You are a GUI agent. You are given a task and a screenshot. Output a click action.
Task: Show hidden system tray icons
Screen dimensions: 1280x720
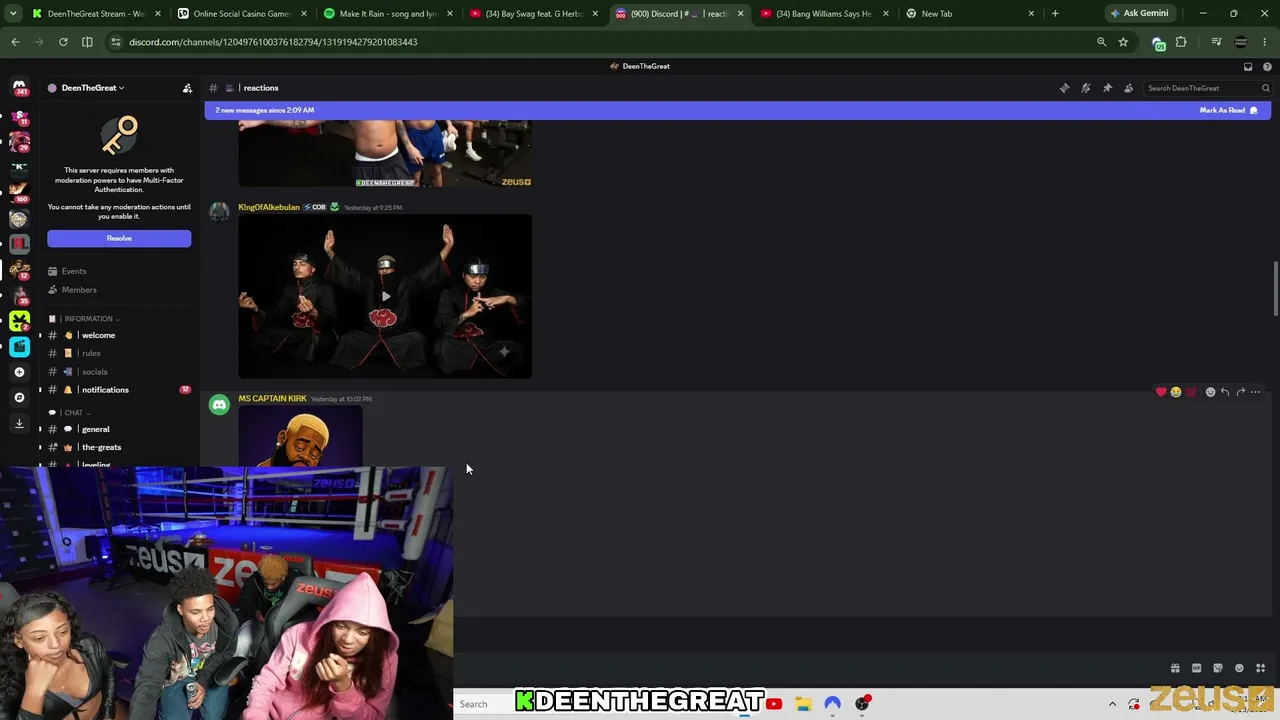click(1112, 704)
